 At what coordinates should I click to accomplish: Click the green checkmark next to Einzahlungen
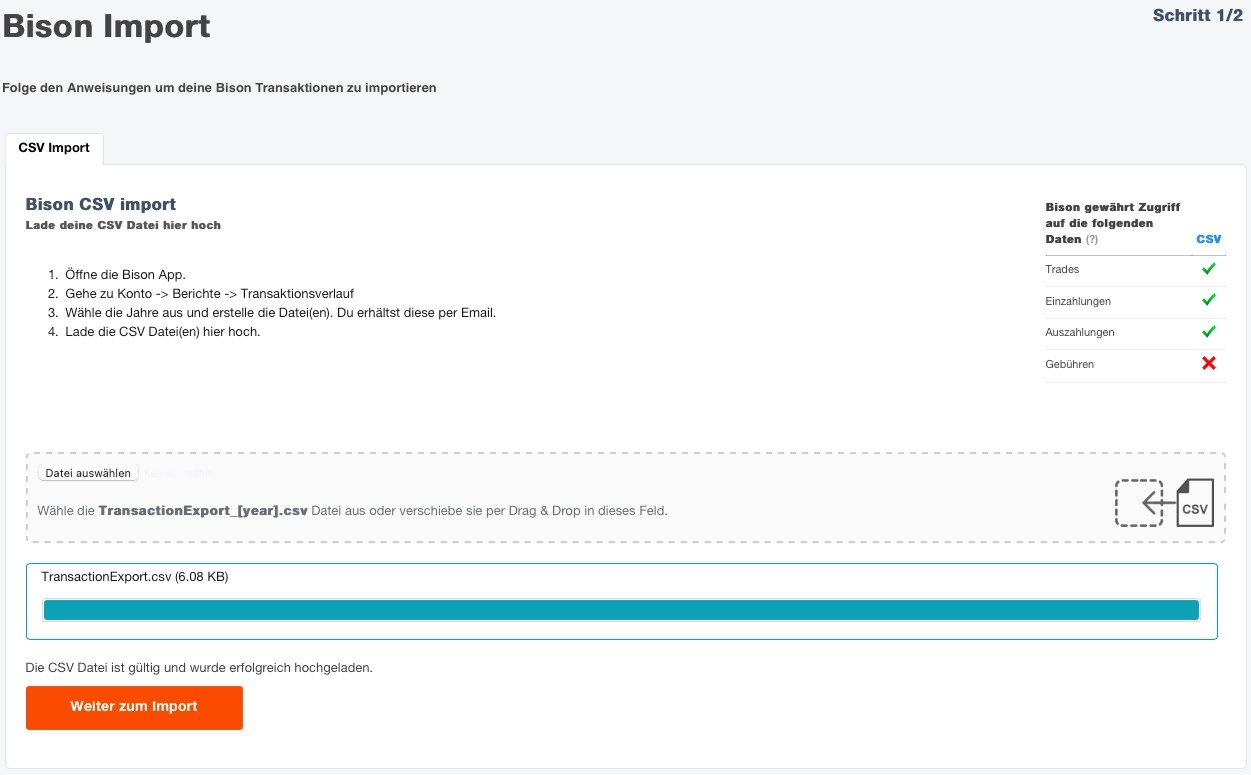tap(1208, 300)
